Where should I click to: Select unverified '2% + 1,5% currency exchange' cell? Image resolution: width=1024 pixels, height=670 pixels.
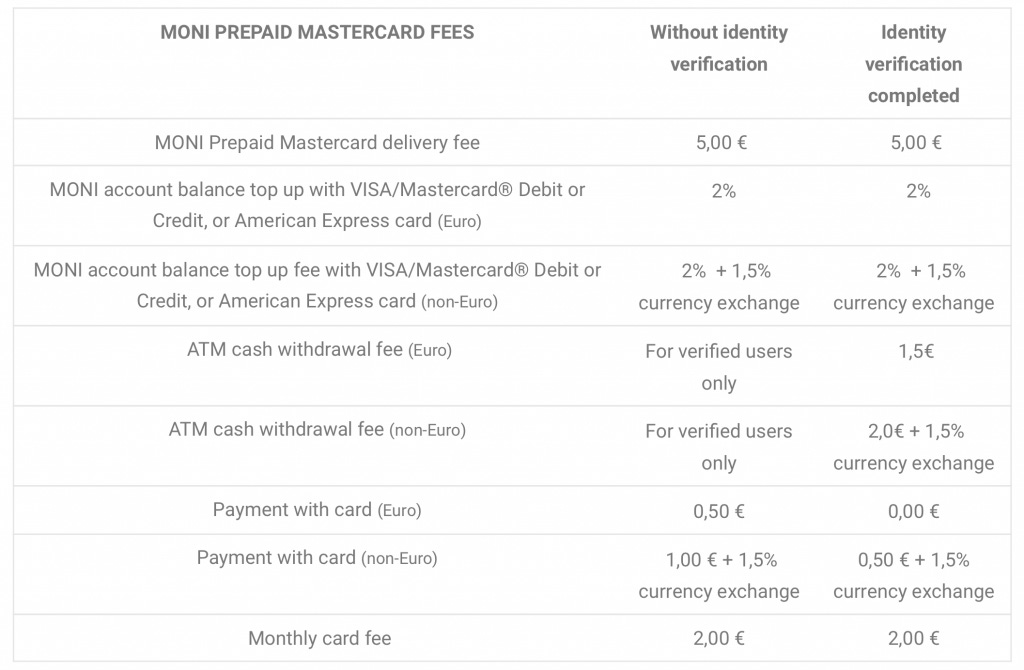point(719,287)
